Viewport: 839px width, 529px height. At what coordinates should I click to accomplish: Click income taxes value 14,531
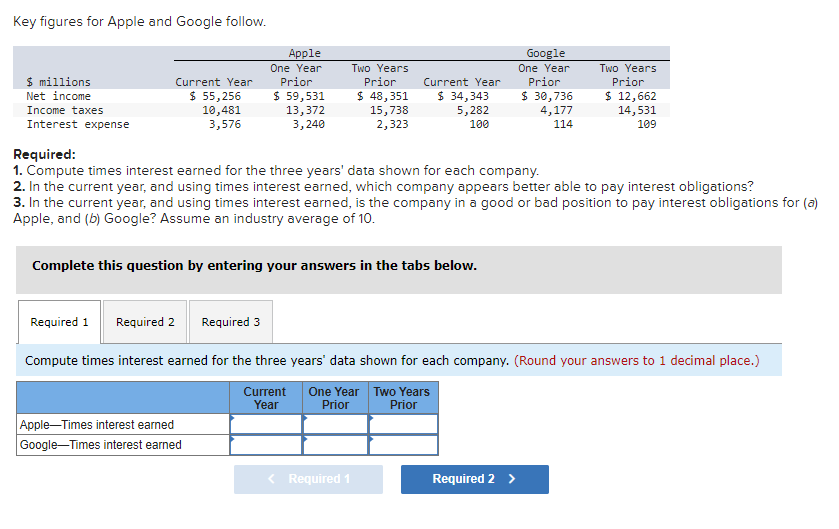click(x=637, y=110)
